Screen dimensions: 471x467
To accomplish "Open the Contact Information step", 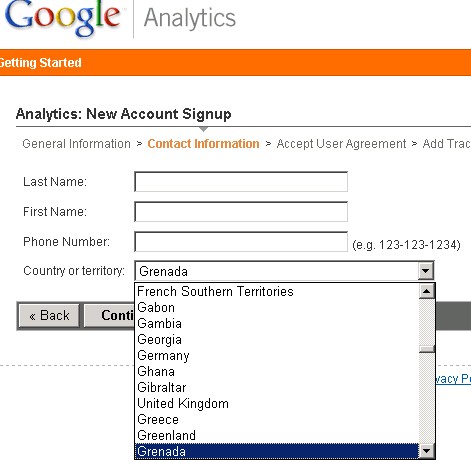I will (x=203, y=144).
